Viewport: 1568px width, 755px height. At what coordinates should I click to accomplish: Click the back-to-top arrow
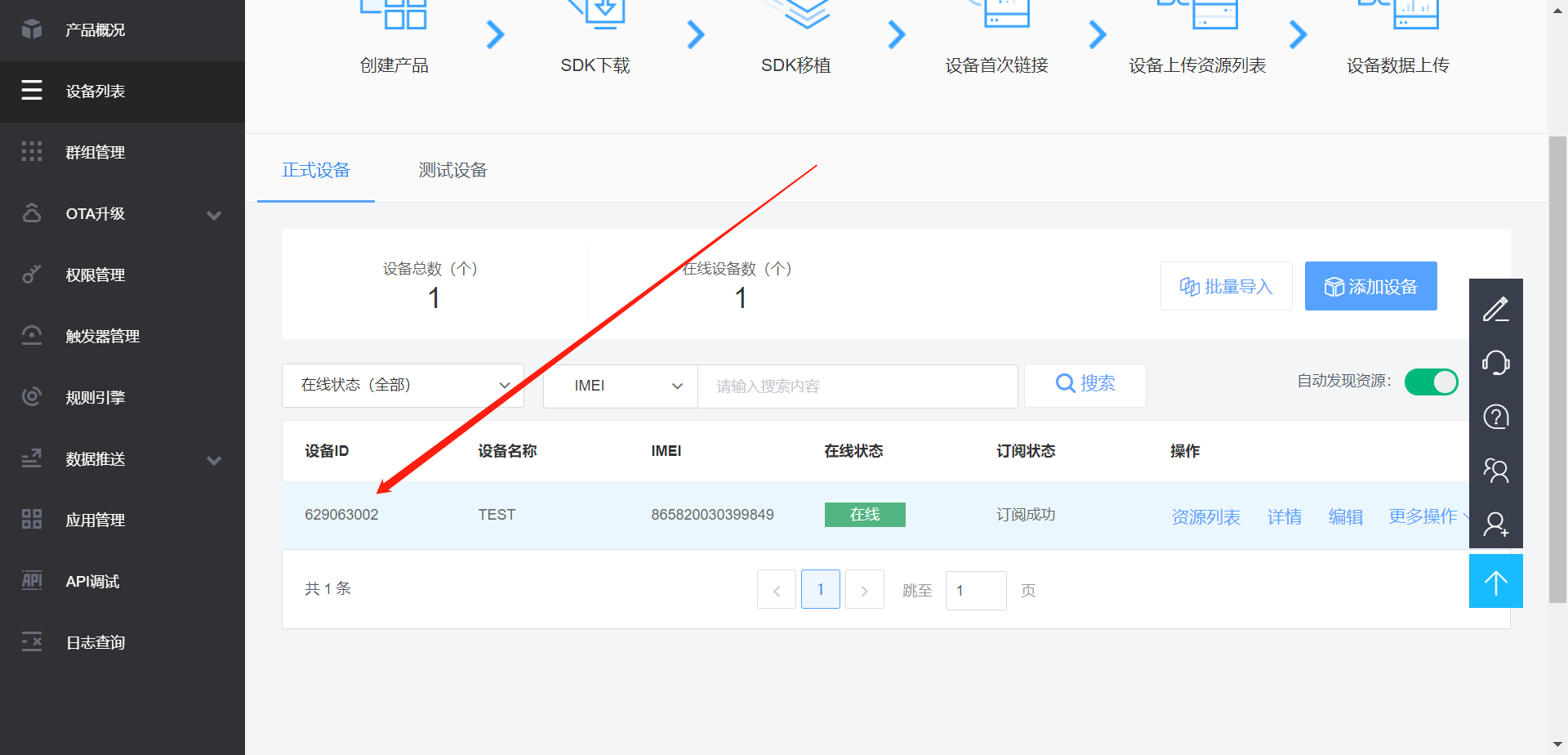tap(1496, 581)
